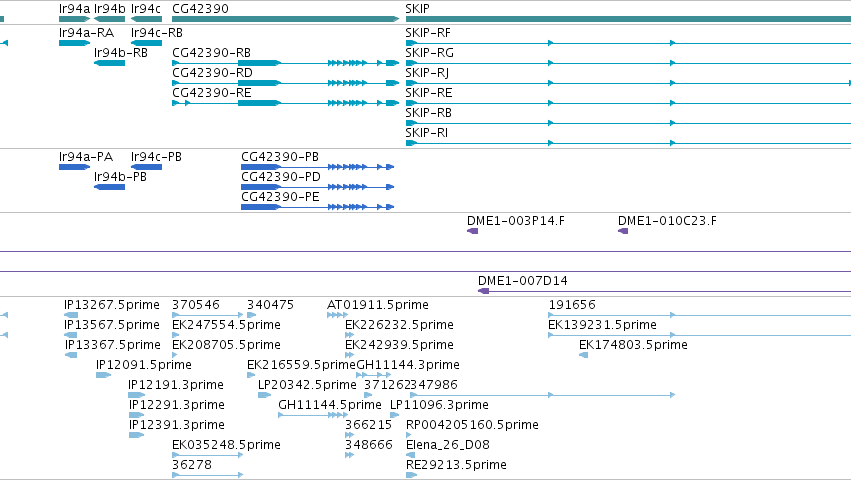The image size is (851, 480).
Task: Select protein Ir94b-PB
Action: coord(109,187)
